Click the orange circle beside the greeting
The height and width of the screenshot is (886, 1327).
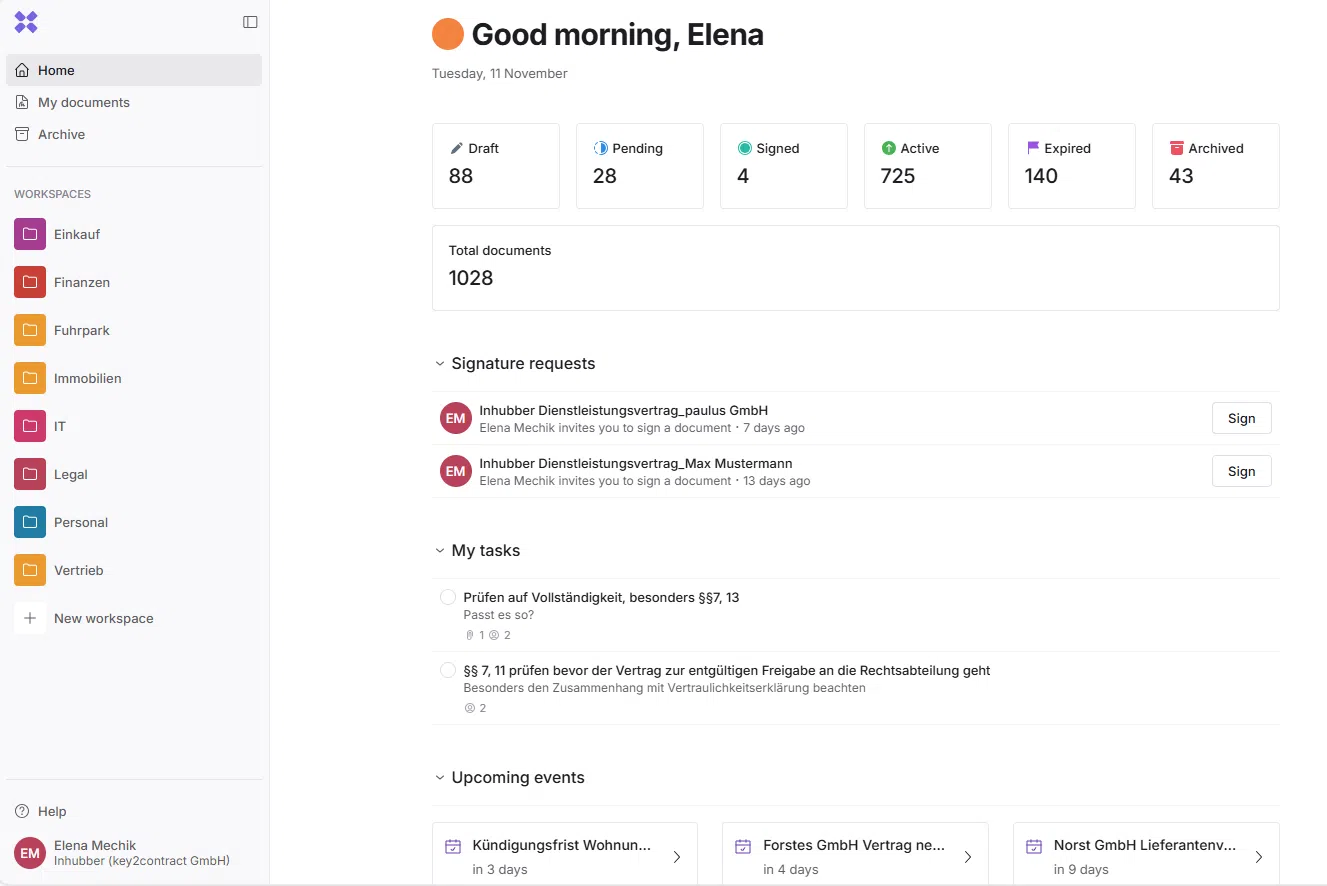pos(448,34)
